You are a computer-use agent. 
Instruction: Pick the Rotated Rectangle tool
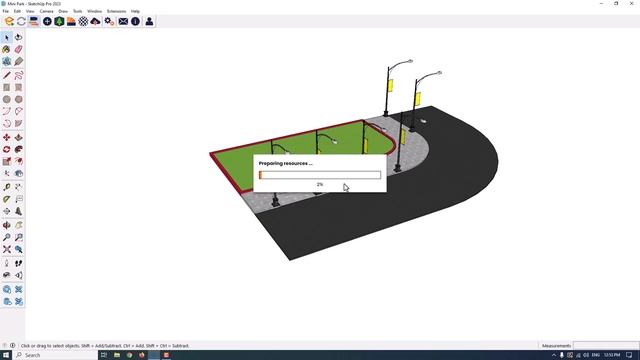(18, 87)
